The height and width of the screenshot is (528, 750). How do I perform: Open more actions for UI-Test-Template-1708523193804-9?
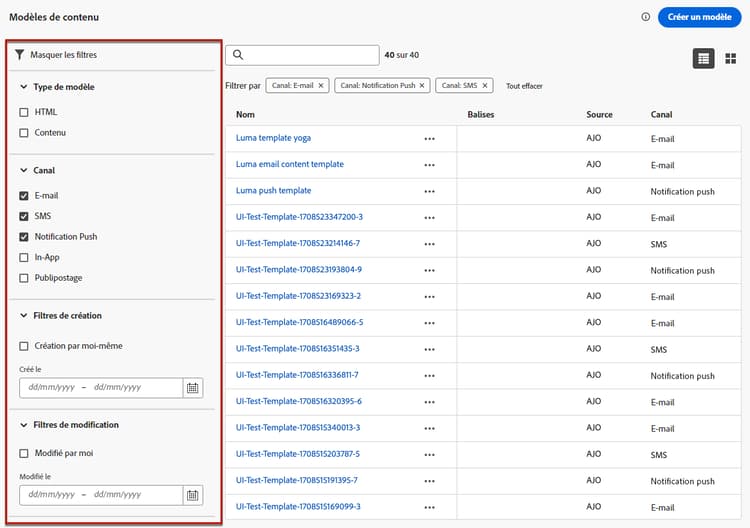430,270
